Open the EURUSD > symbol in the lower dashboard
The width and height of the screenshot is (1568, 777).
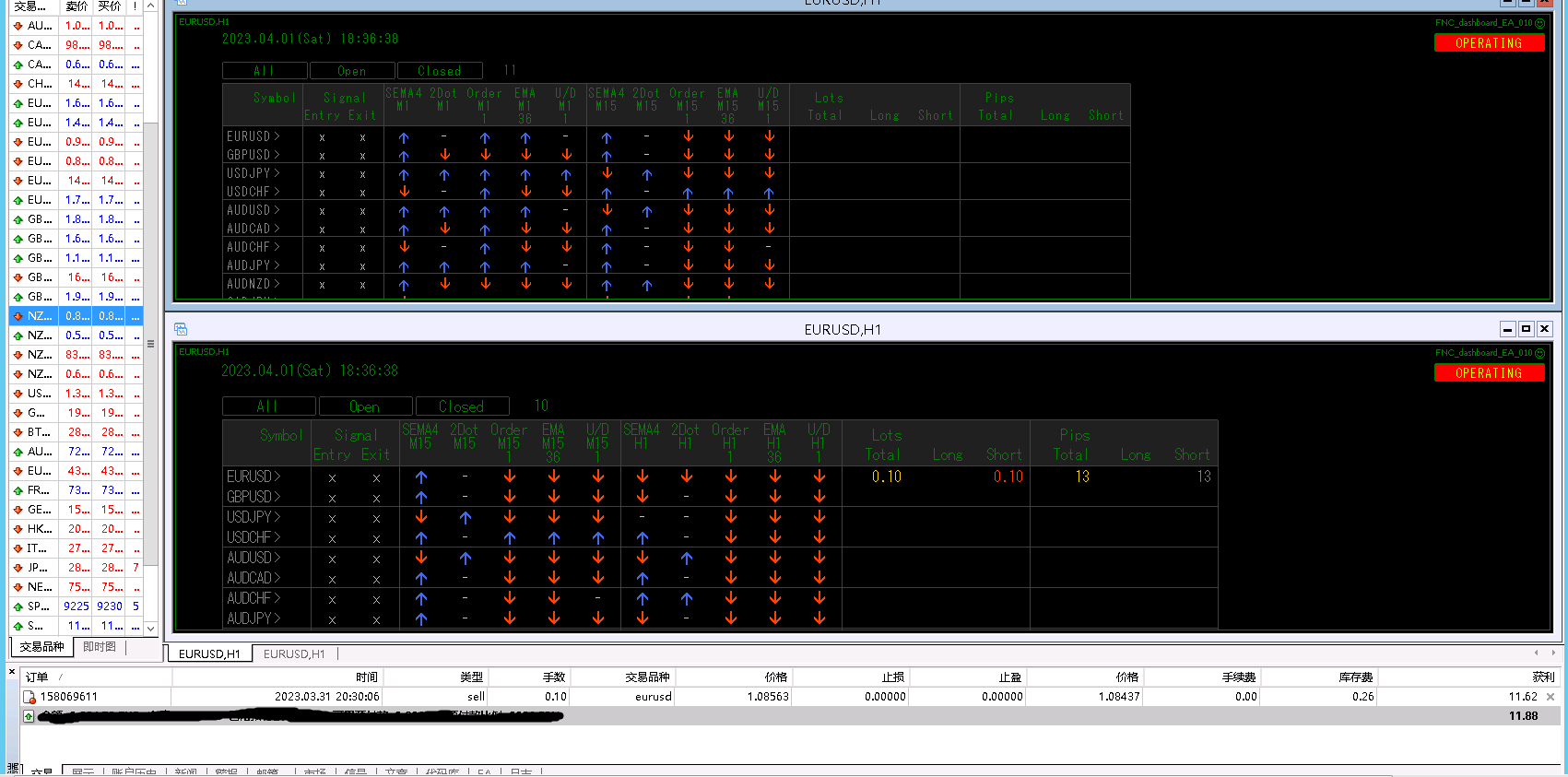(253, 477)
